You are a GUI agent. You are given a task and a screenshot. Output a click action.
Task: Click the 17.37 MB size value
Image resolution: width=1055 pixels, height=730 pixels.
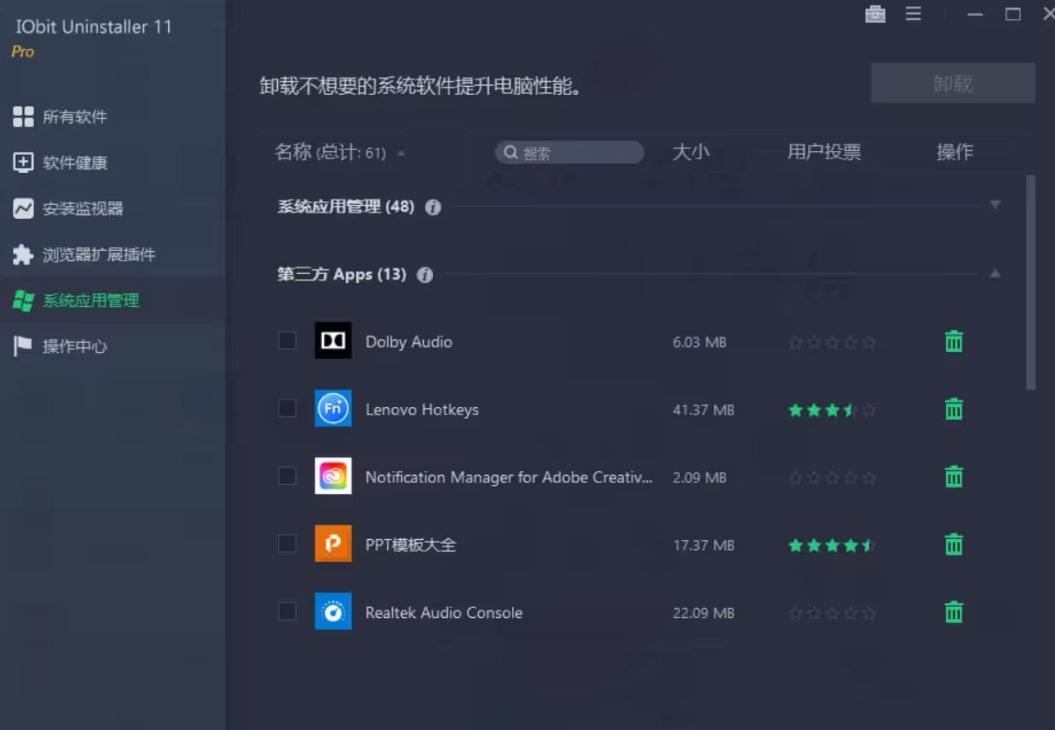click(x=704, y=545)
